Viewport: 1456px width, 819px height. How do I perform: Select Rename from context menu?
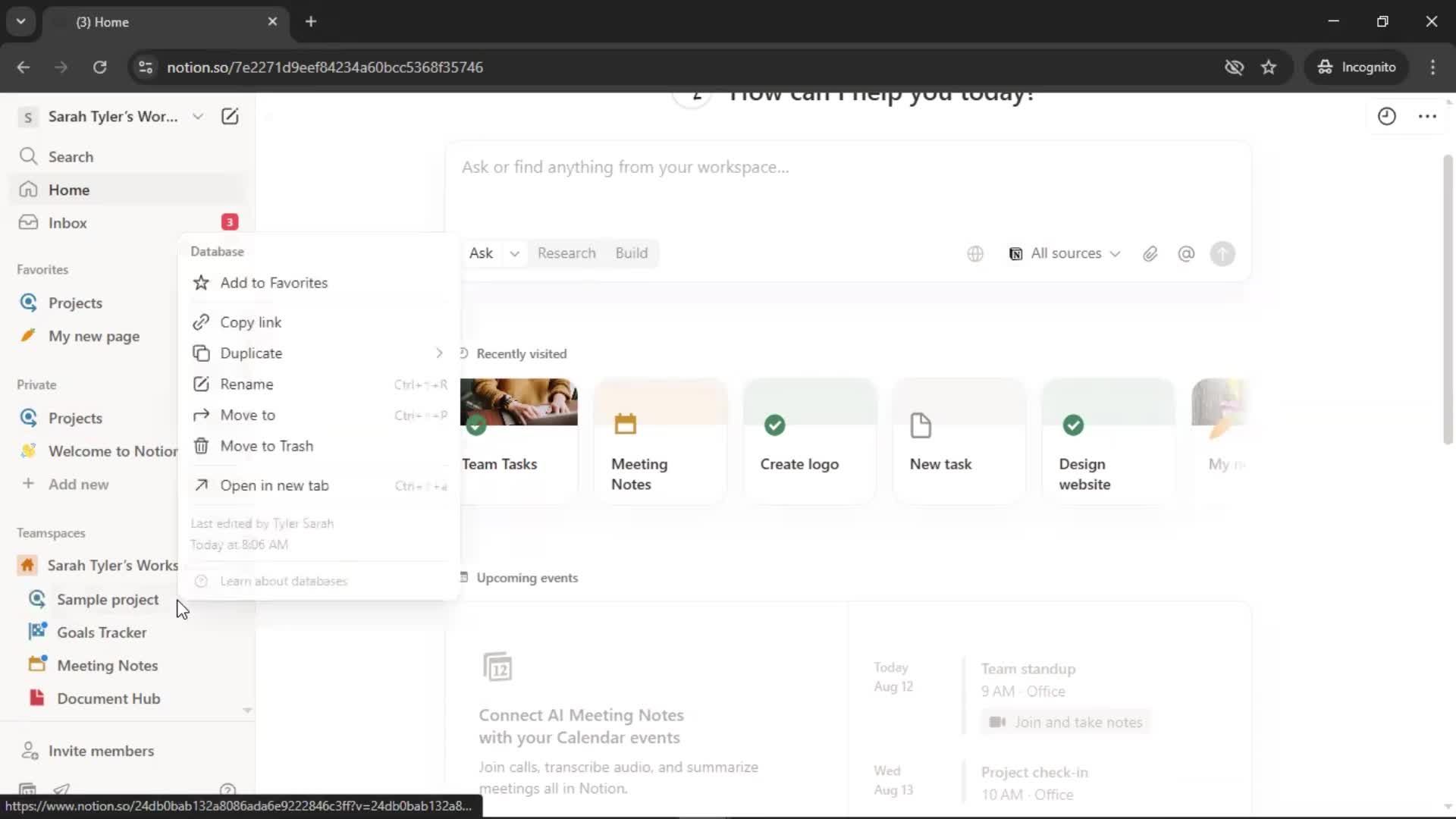[318, 384]
